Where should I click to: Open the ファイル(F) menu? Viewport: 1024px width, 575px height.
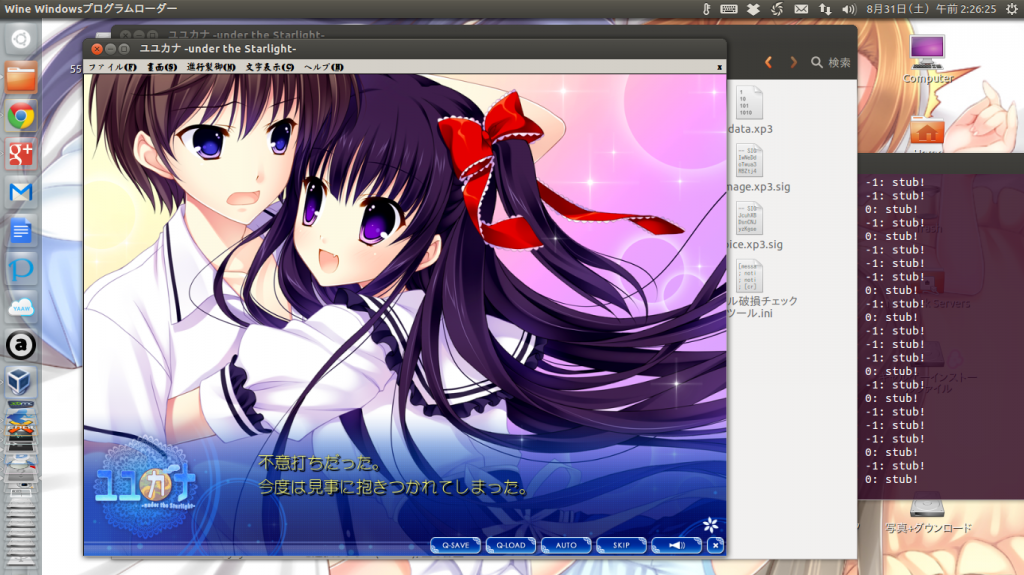coord(112,67)
